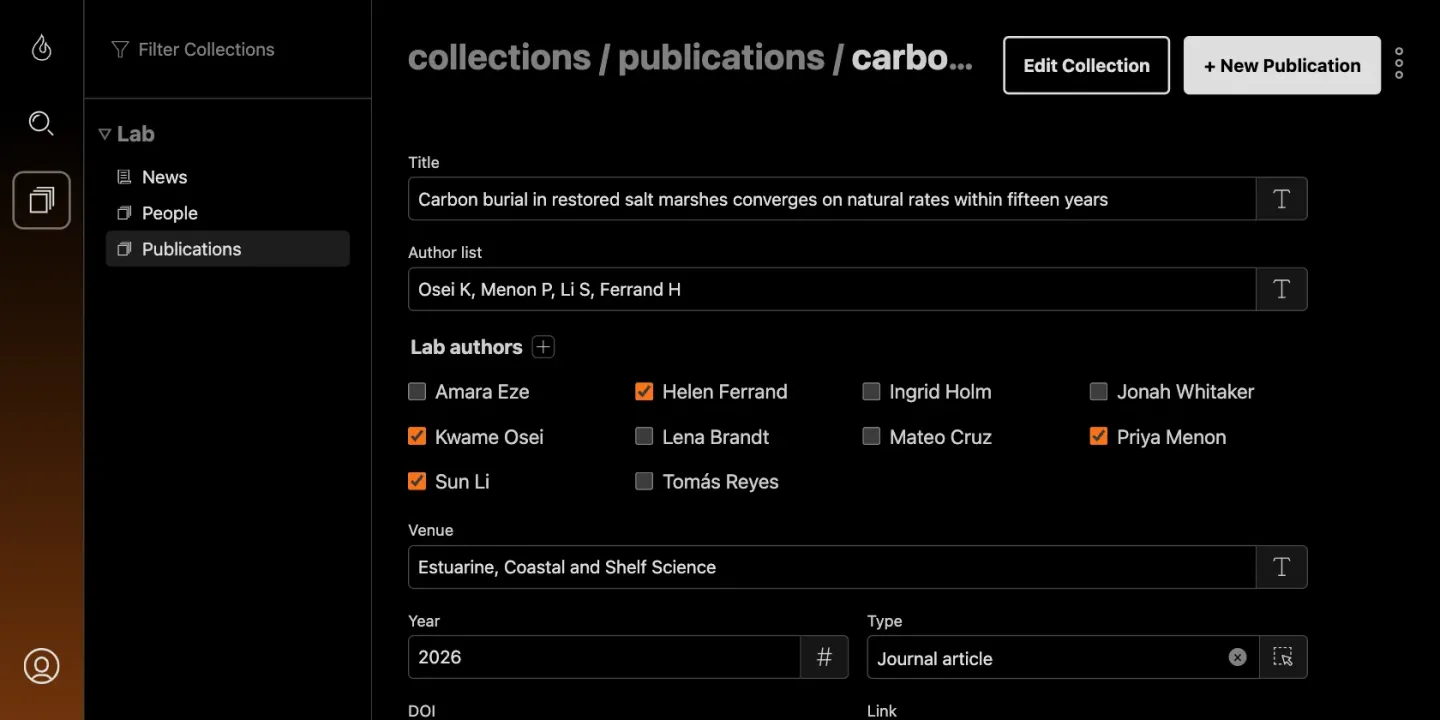
Task: Click the select icon beside the Type field
Action: [x=1283, y=657]
